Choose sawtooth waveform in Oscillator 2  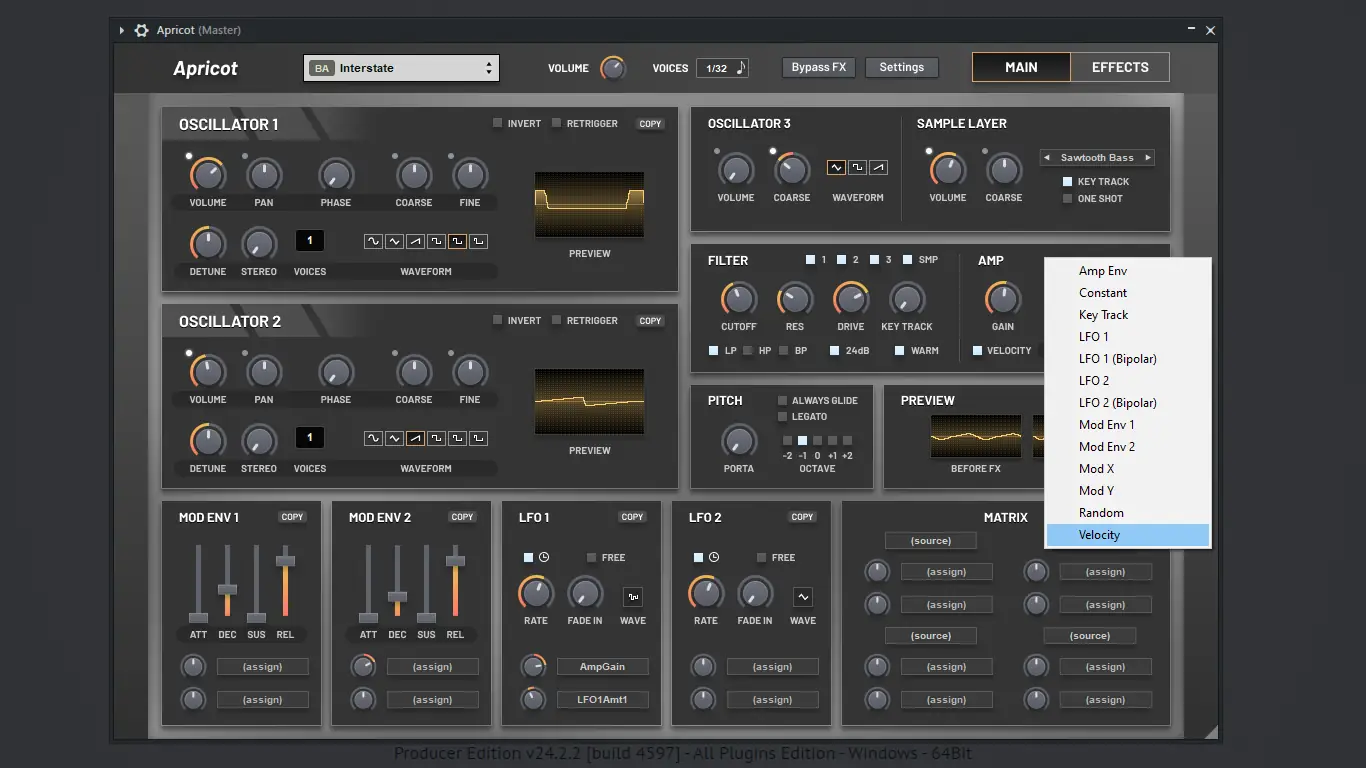[x=415, y=438]
